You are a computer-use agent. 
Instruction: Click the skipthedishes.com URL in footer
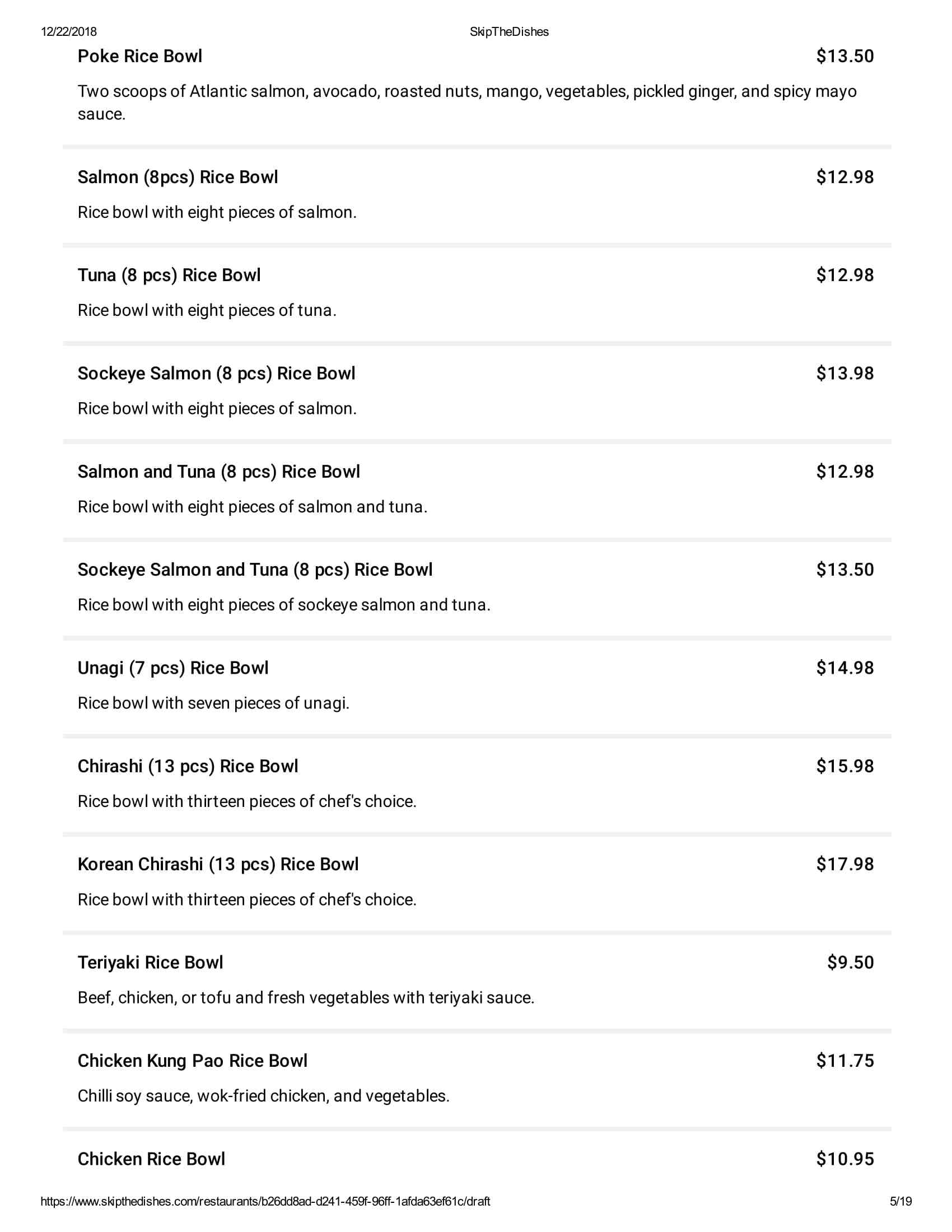coord(265,1202)
